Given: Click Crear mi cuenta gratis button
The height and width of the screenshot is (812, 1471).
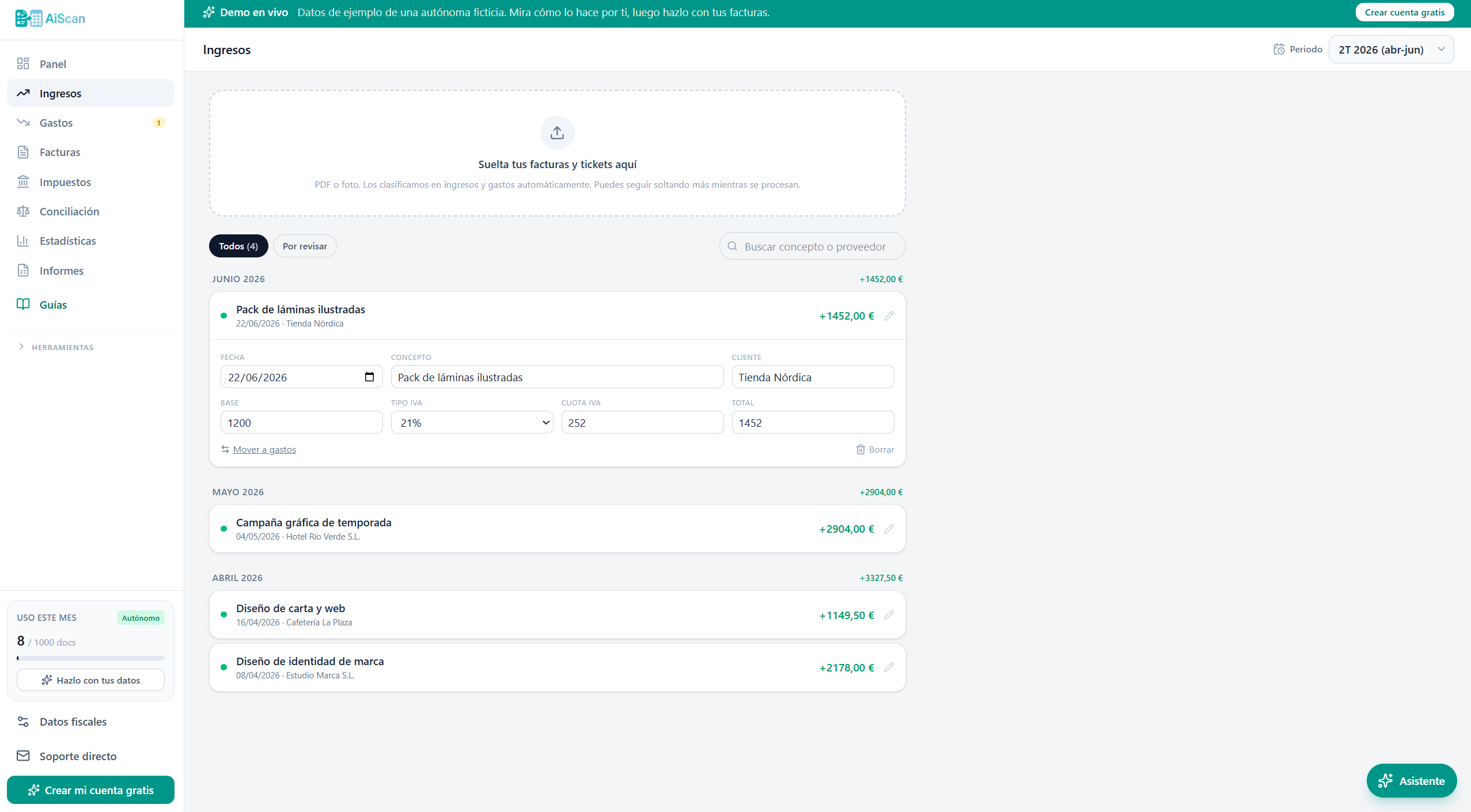Looking at the screenshot, I should point(90,790).
